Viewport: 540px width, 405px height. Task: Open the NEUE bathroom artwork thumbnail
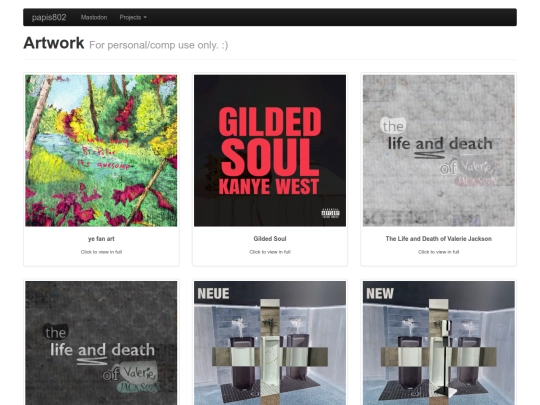(x=270, y=343)
